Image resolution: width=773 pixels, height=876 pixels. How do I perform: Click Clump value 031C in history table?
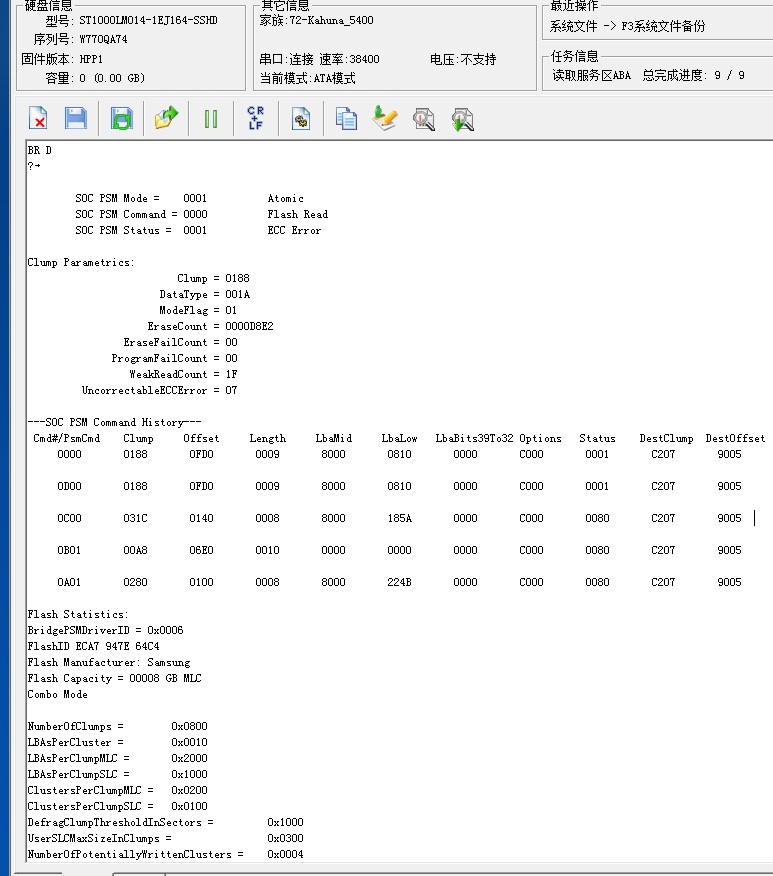click(x=135, y=518)
